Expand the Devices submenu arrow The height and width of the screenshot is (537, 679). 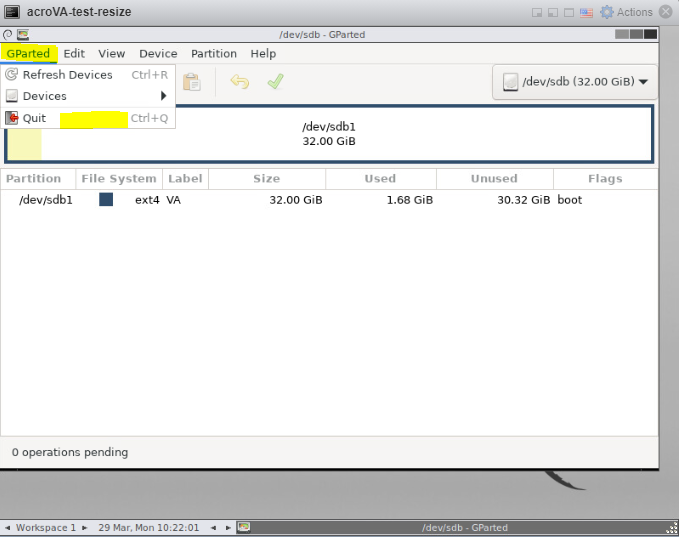pos(164,96)
